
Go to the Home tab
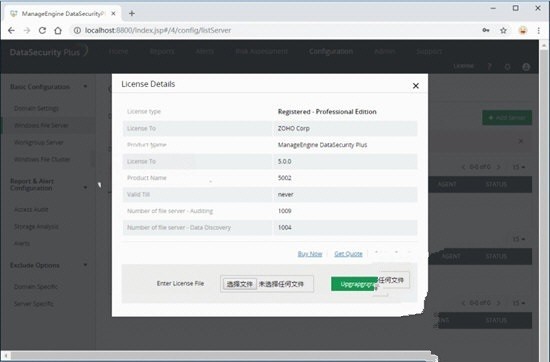click(x=118, y=52)
